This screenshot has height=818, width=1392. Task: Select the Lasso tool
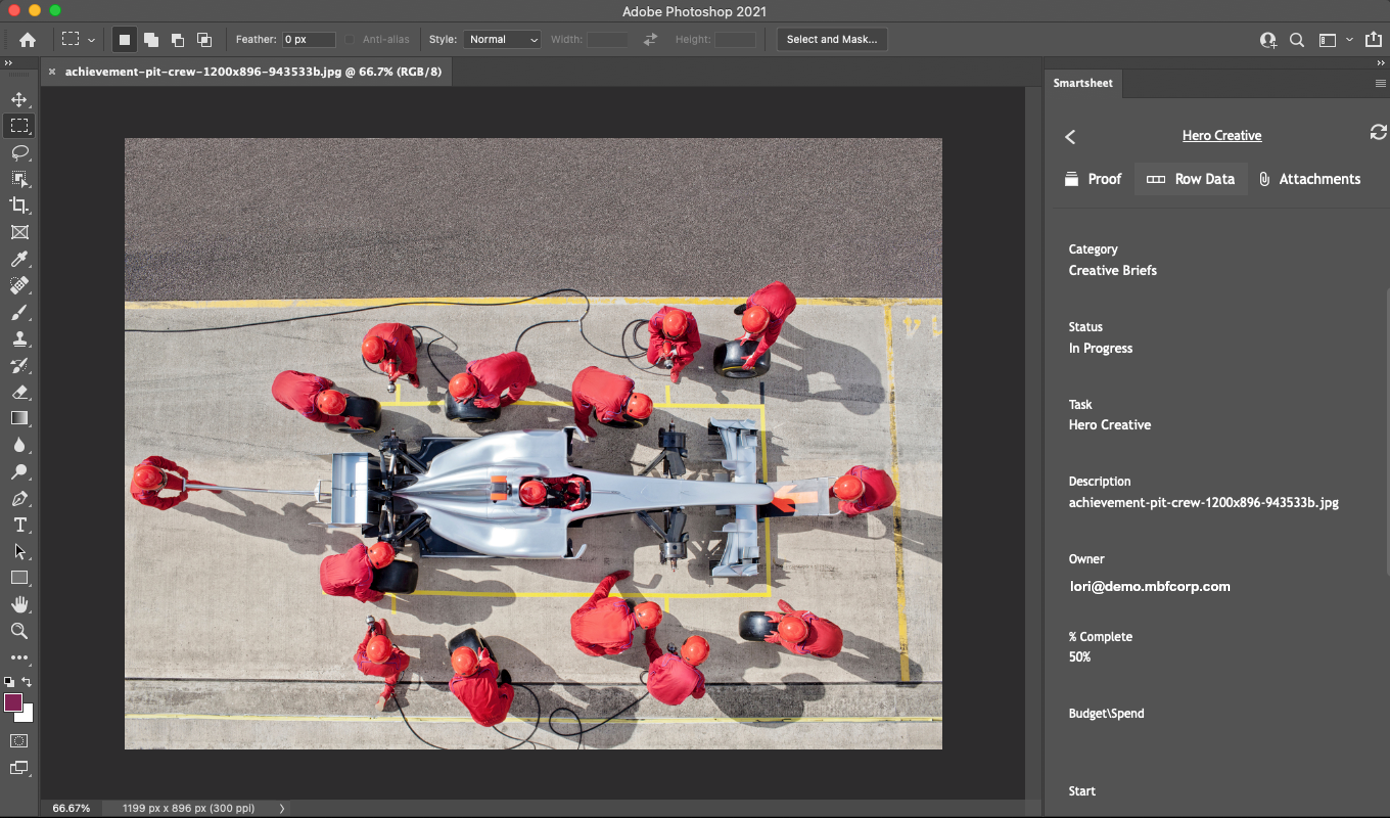(19, 152)
